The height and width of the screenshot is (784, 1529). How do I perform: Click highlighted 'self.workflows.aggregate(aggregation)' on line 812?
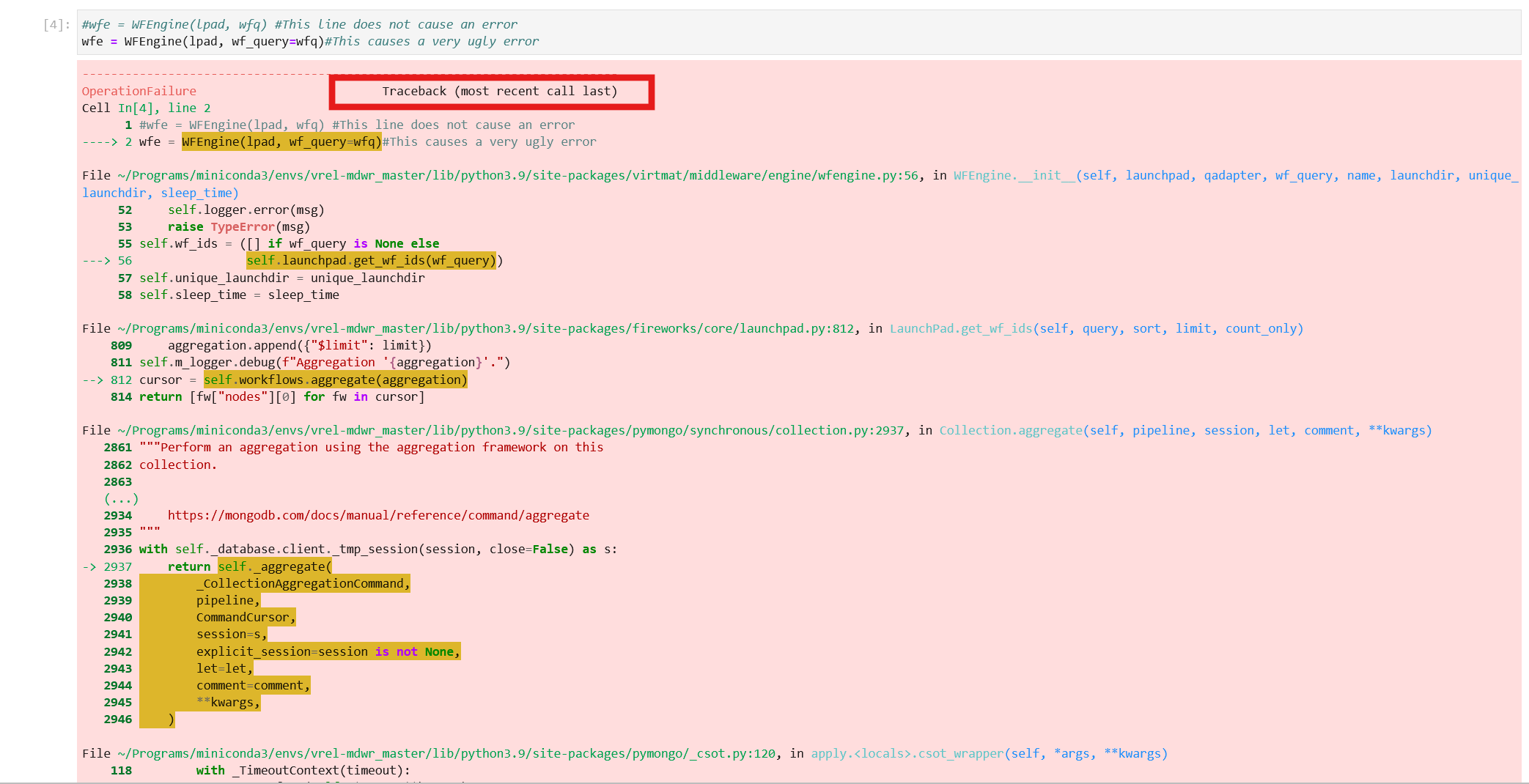[336, 380]
